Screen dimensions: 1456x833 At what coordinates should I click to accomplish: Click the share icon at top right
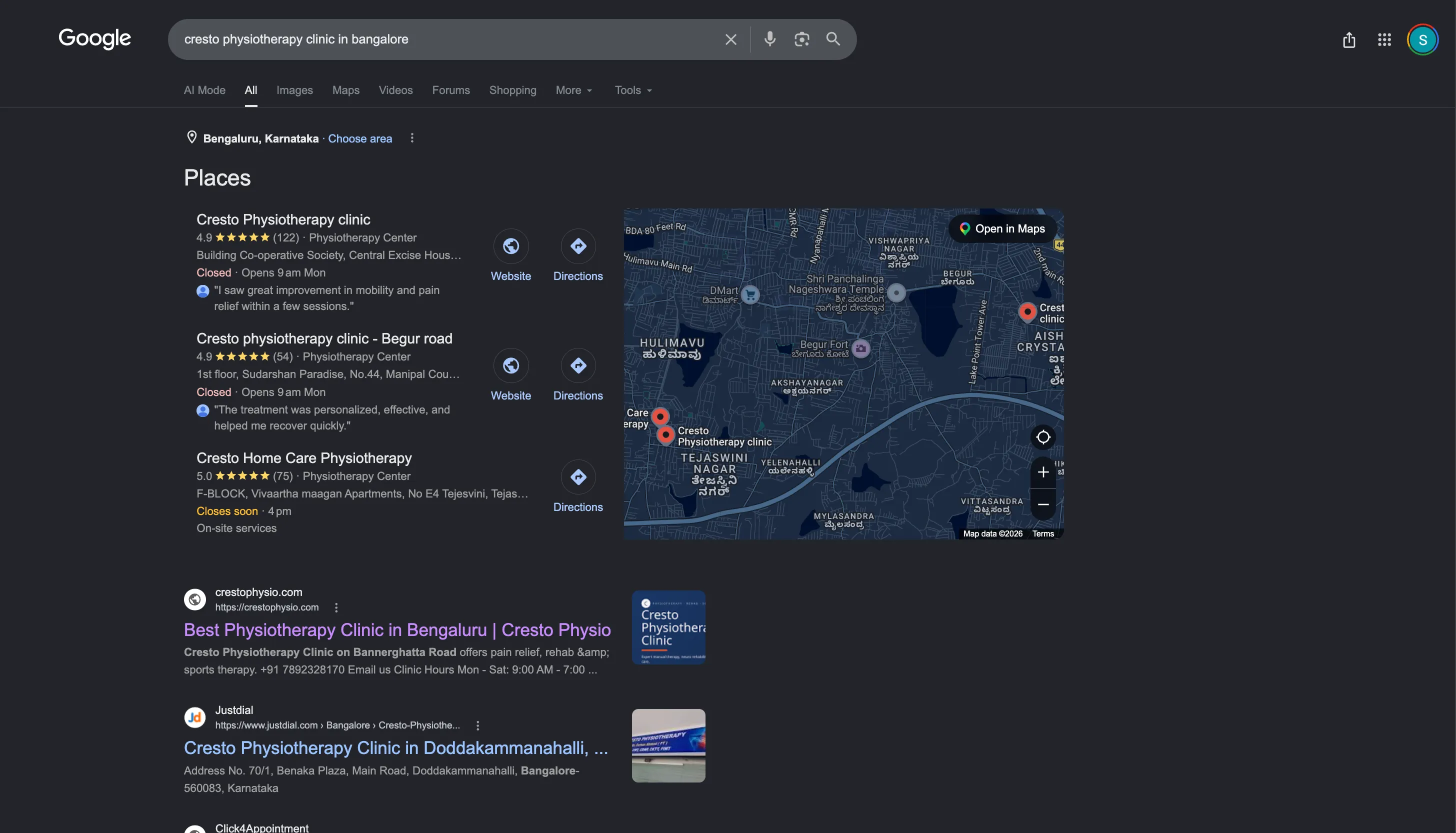point(1349,40)
